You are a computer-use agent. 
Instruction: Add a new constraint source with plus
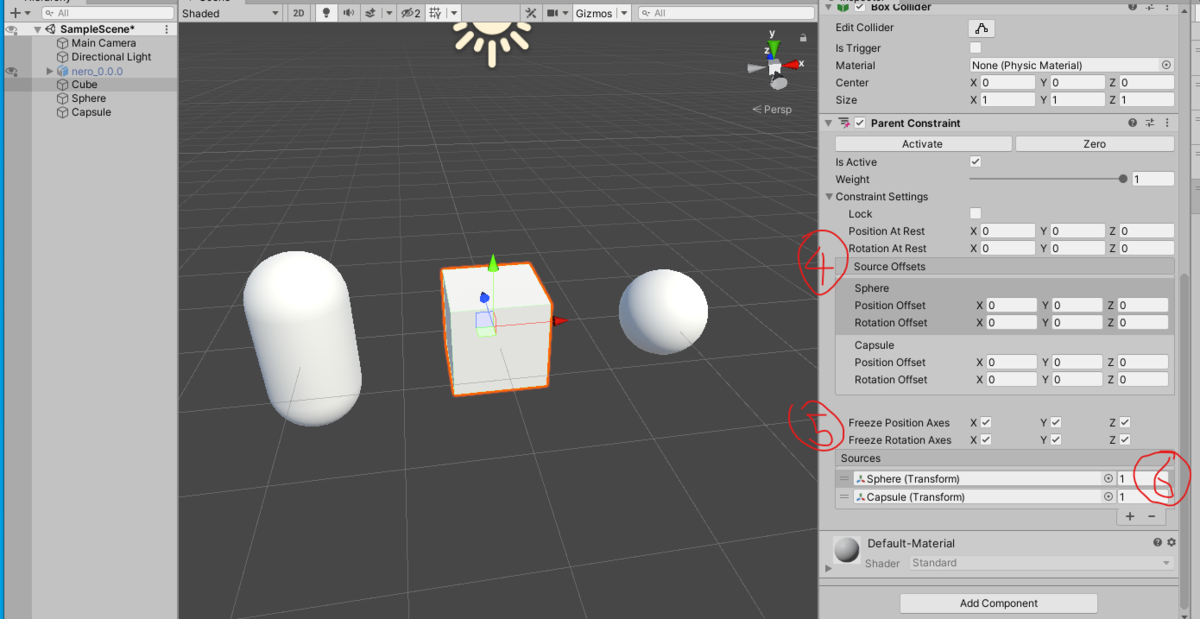(1130, 517)
